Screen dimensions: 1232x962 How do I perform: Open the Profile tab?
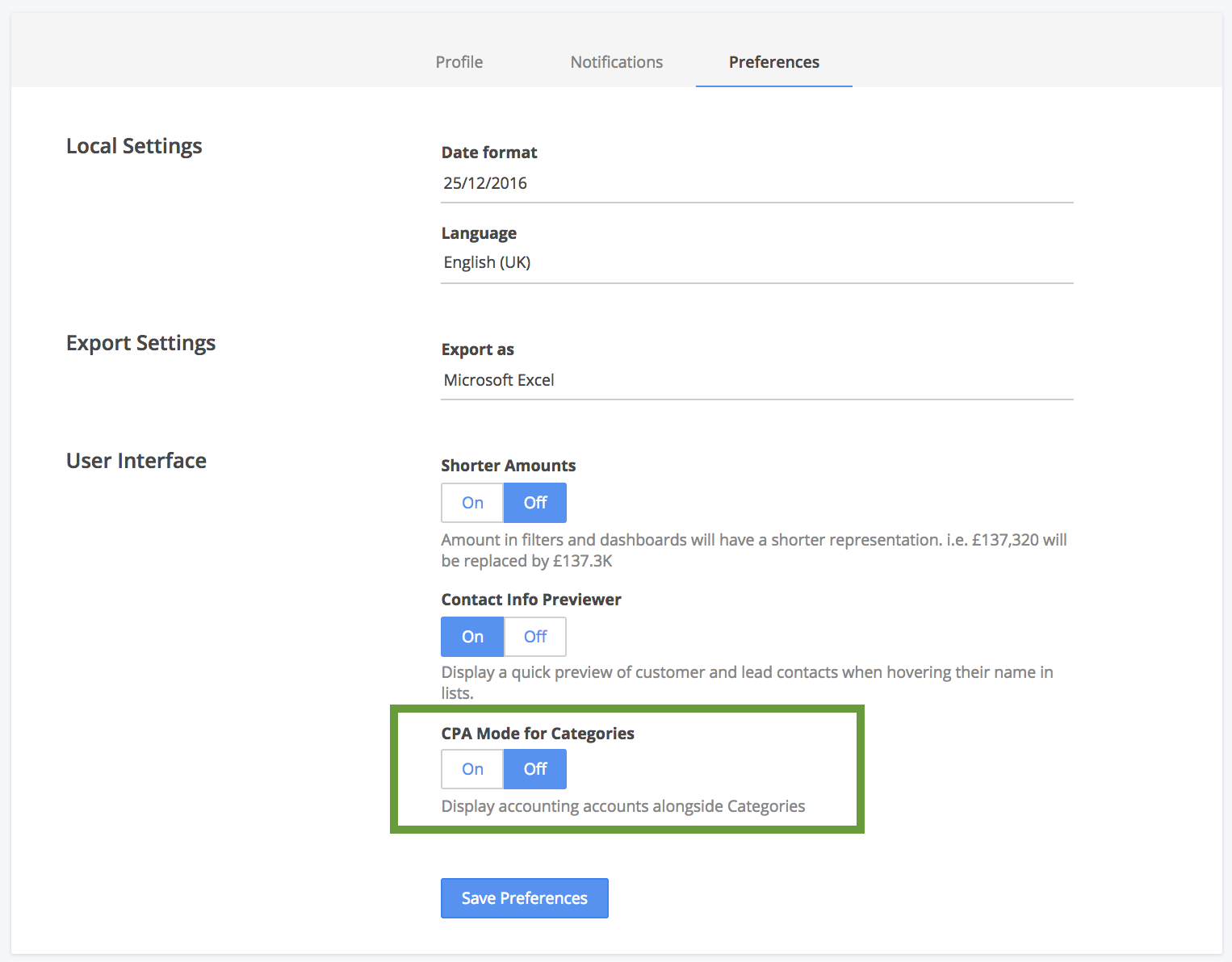[x=459, y=62]
